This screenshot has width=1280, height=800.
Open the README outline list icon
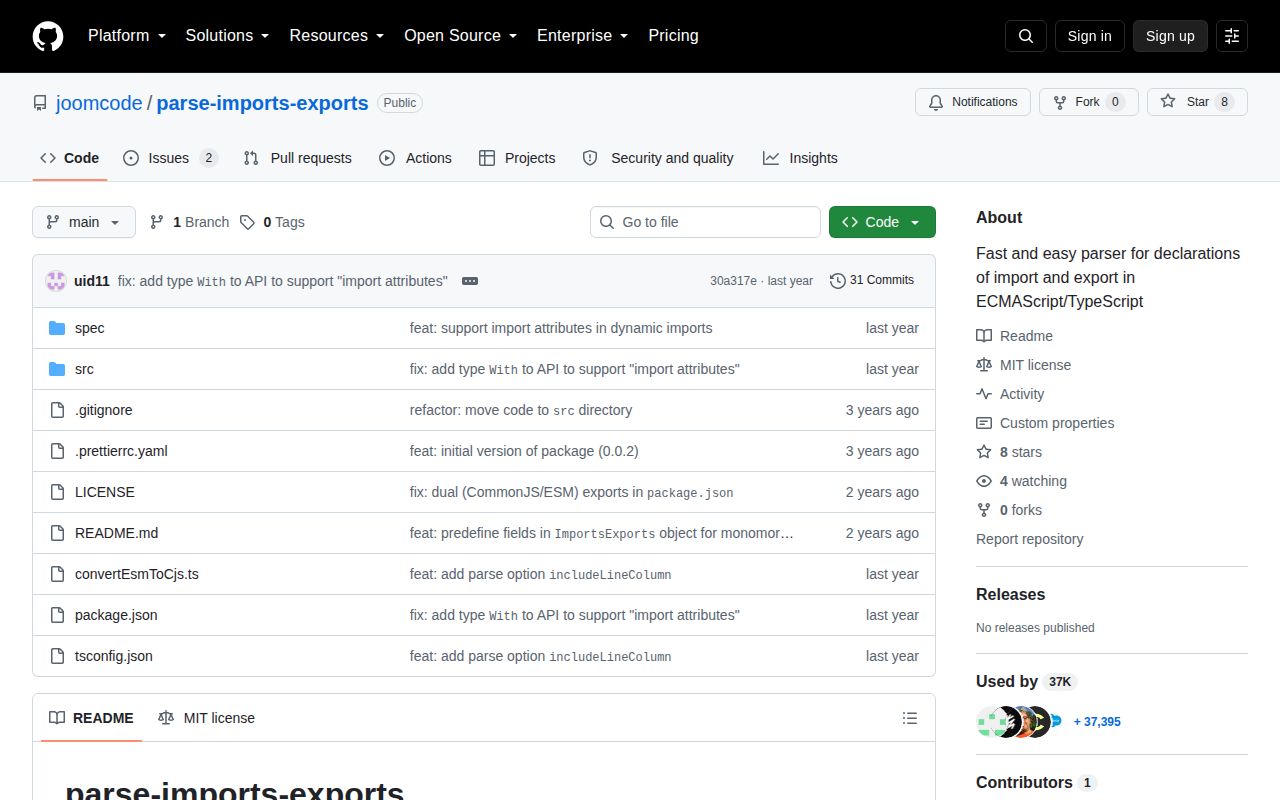[x=910, y=718]
